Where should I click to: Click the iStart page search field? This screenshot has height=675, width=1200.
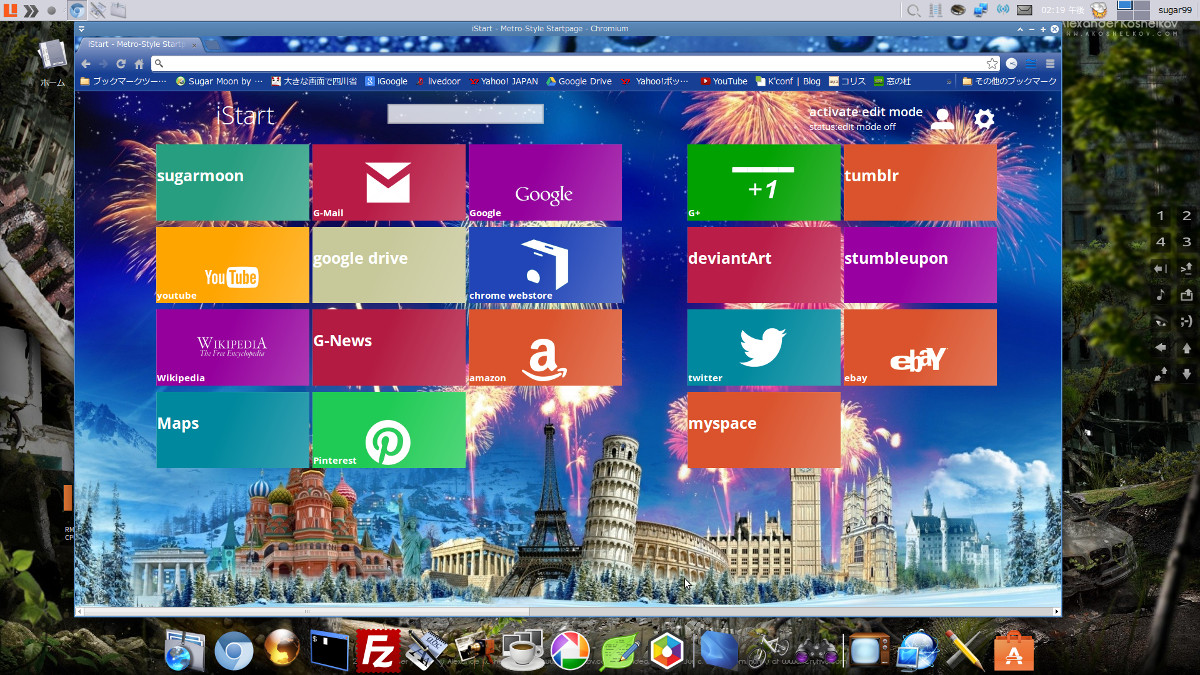(x=465, y=114)
